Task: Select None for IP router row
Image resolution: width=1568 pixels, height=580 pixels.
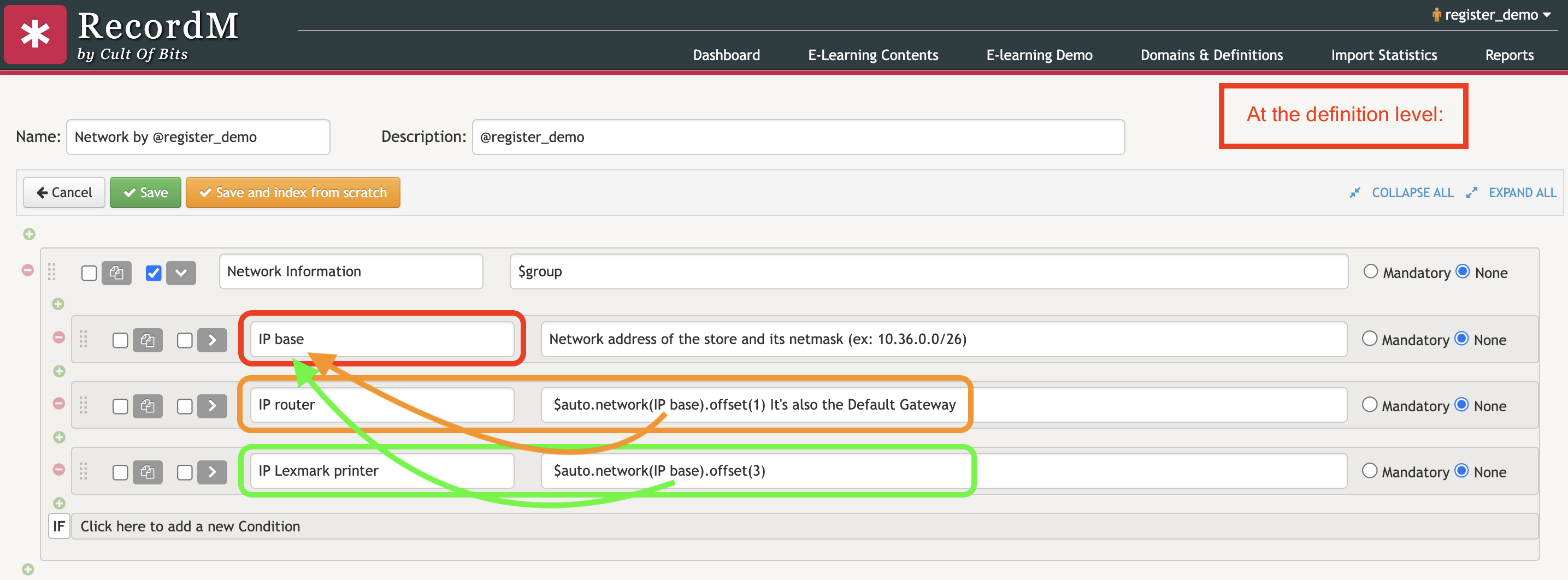Action: [x=1461, y=405]
